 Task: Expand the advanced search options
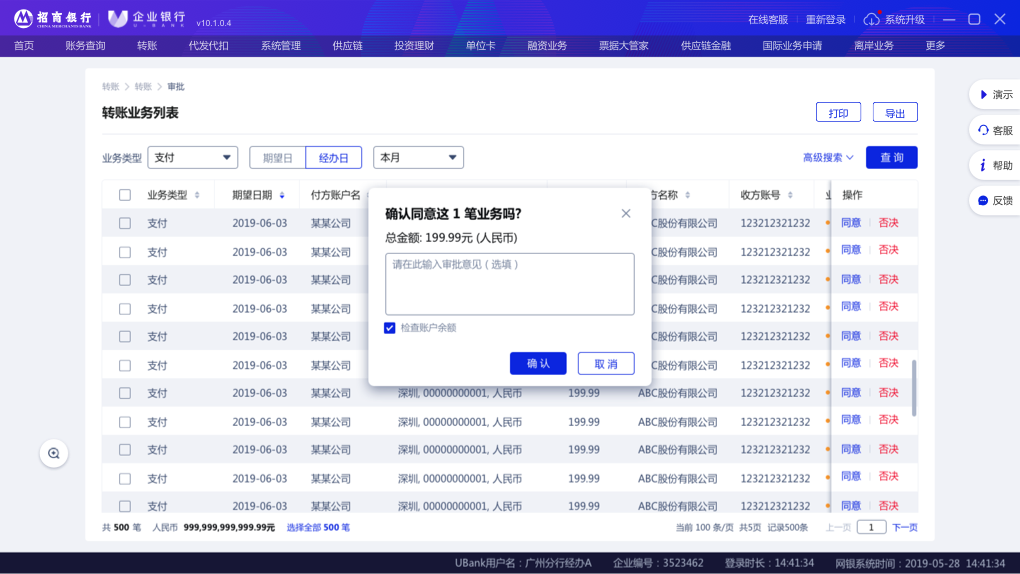pos(828,157)
